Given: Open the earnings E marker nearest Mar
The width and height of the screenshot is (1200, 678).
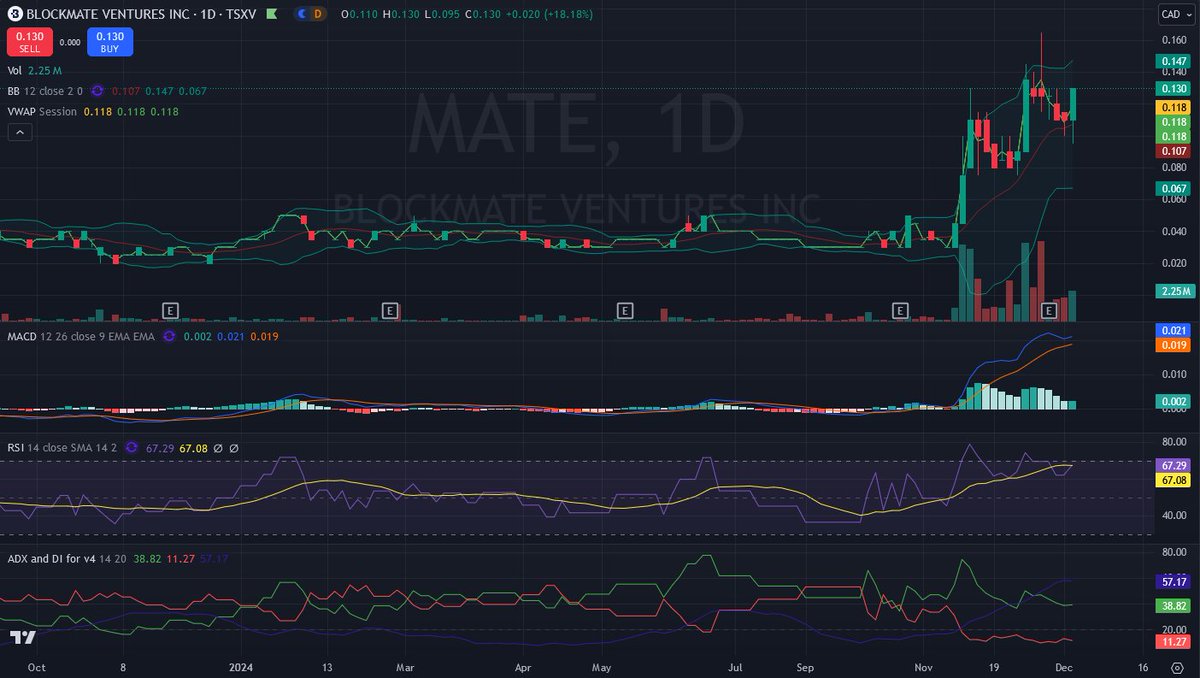Looking at the screenshot, I should coord(391,310).
